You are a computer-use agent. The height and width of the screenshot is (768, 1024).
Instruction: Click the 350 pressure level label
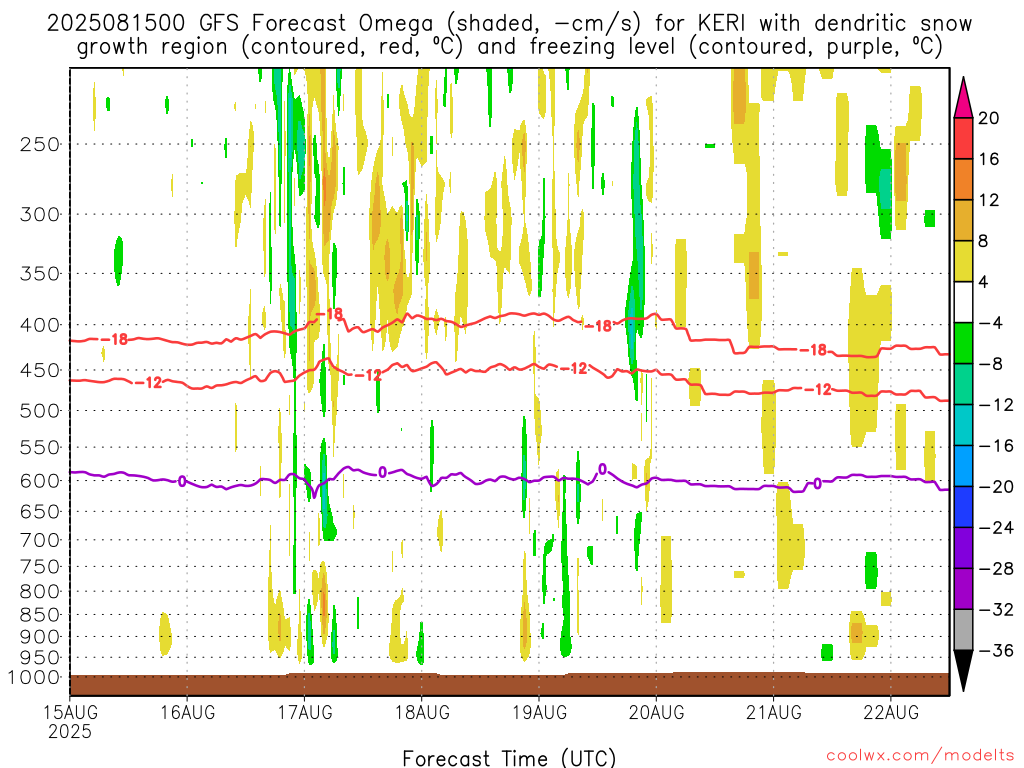coord(40,274)
